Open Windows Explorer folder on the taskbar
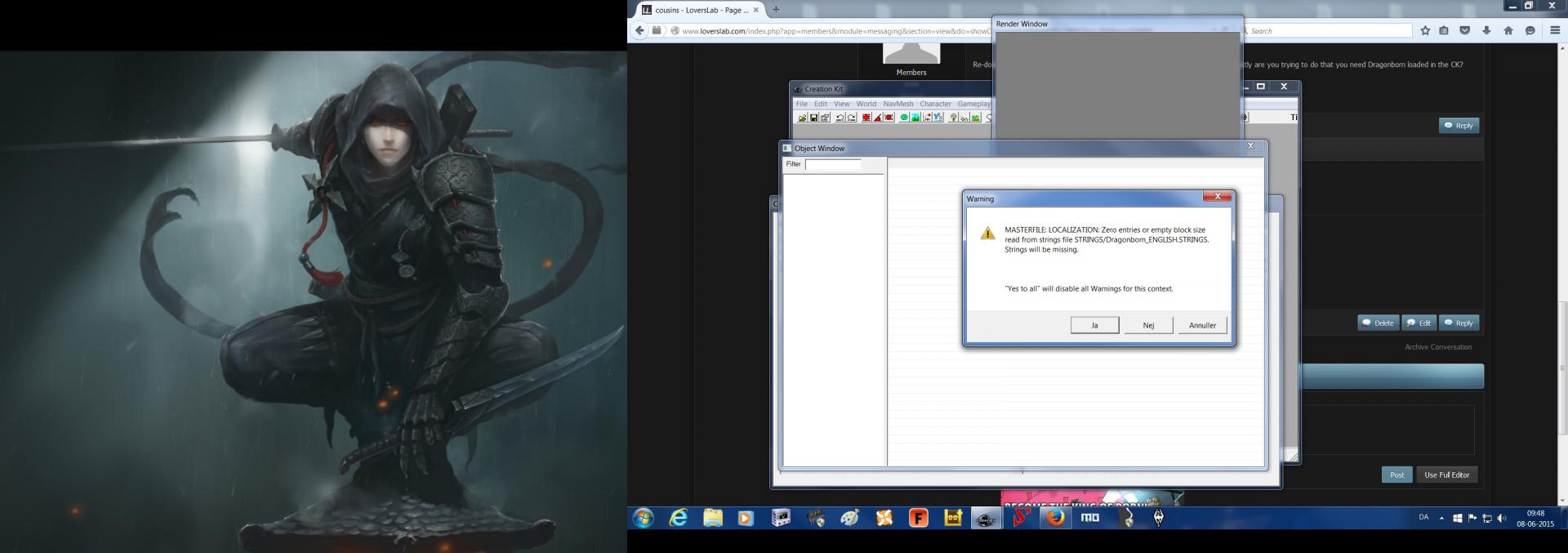1568x553 pixels. tap(713, 518)
